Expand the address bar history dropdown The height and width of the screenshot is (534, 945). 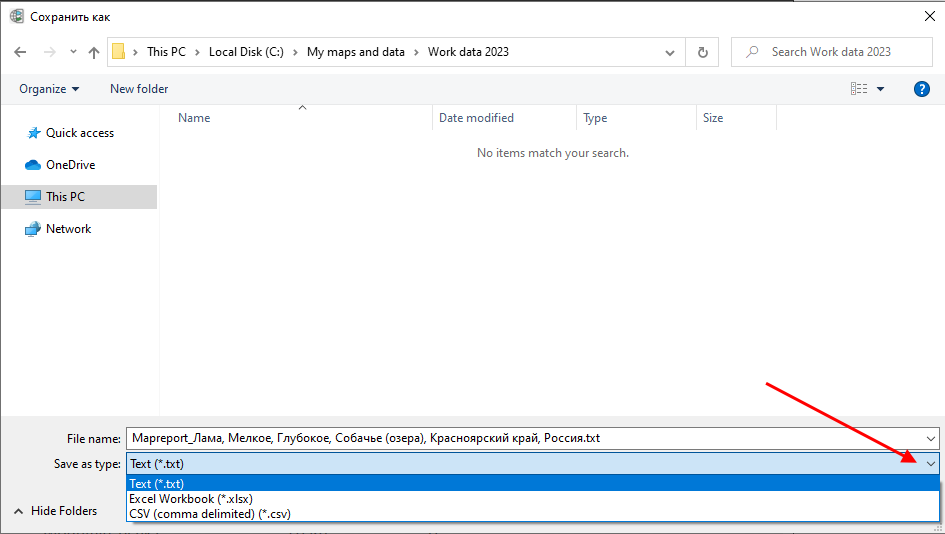[x=669, y=52]
